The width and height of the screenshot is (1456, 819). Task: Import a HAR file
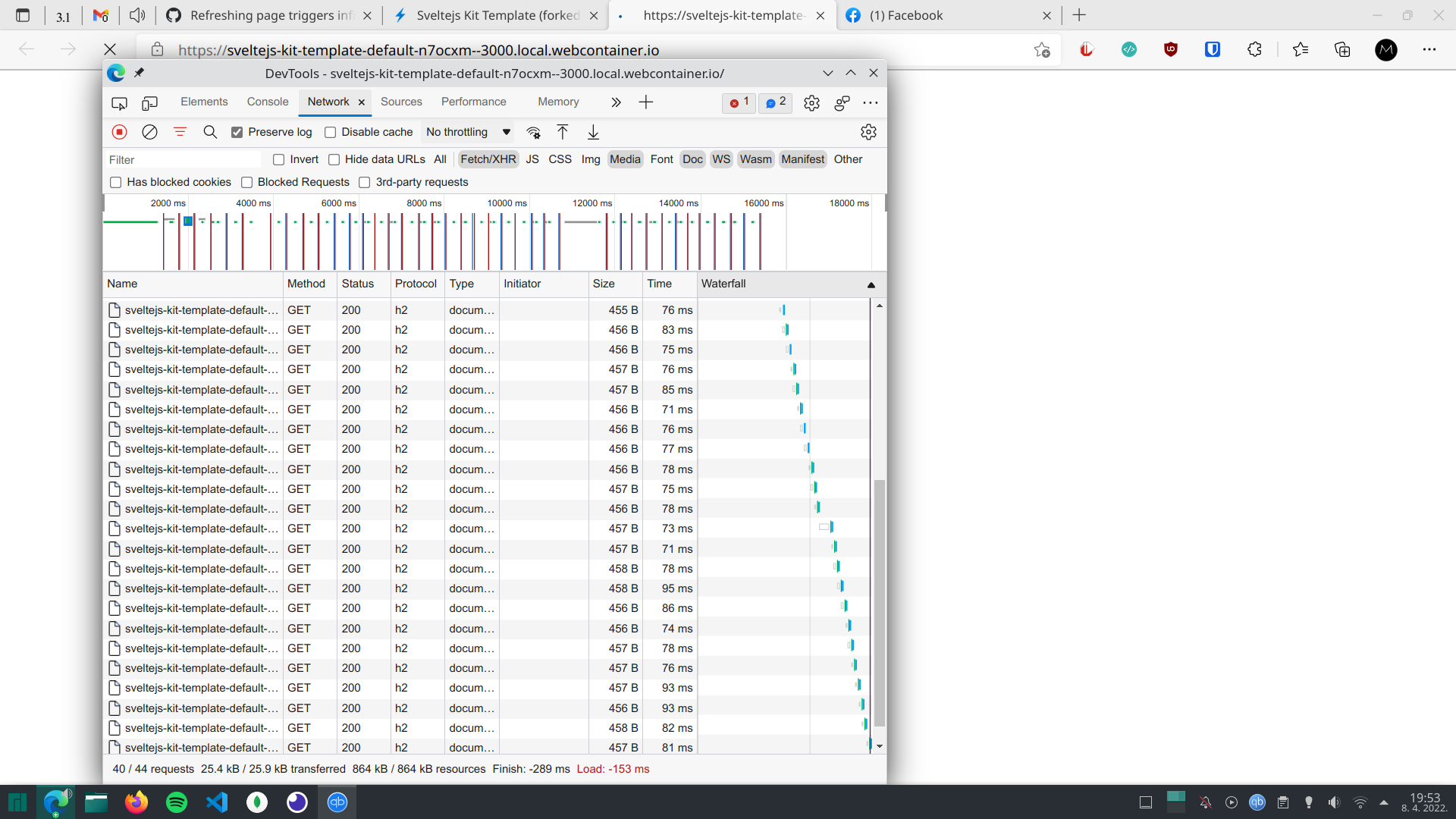click(562, 132)
